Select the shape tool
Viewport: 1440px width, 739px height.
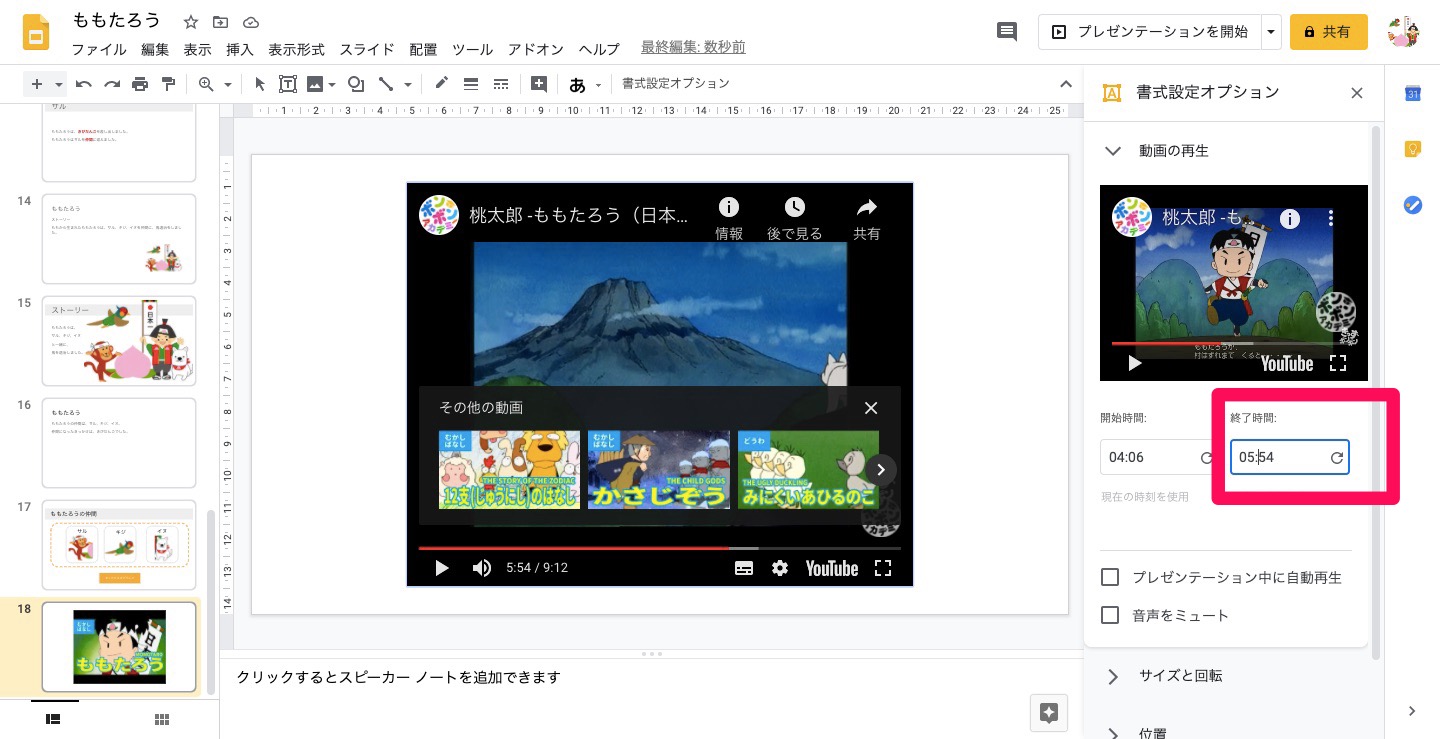355,84
